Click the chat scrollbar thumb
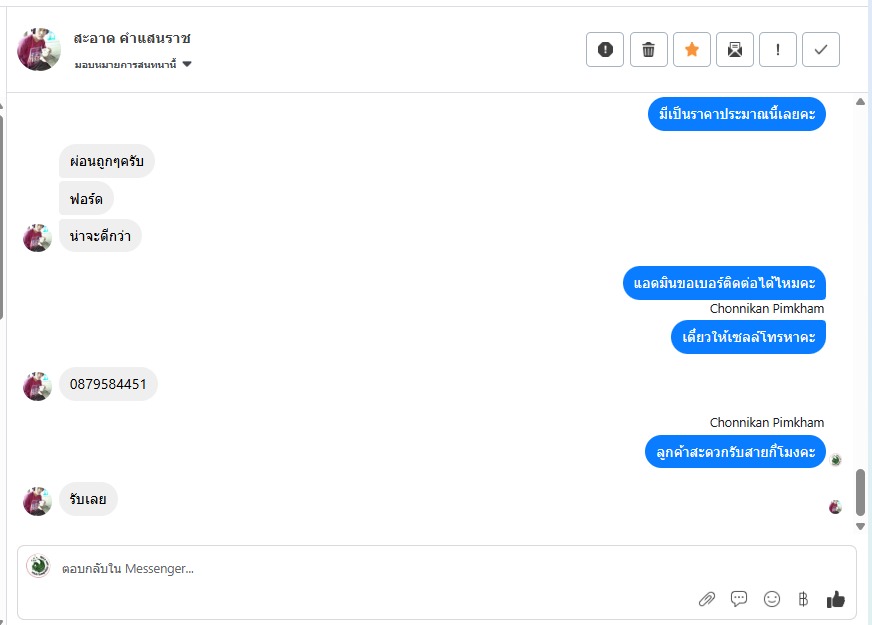Image resolution: width=872 pixels, height=625 pixels. tap(860, 492)
